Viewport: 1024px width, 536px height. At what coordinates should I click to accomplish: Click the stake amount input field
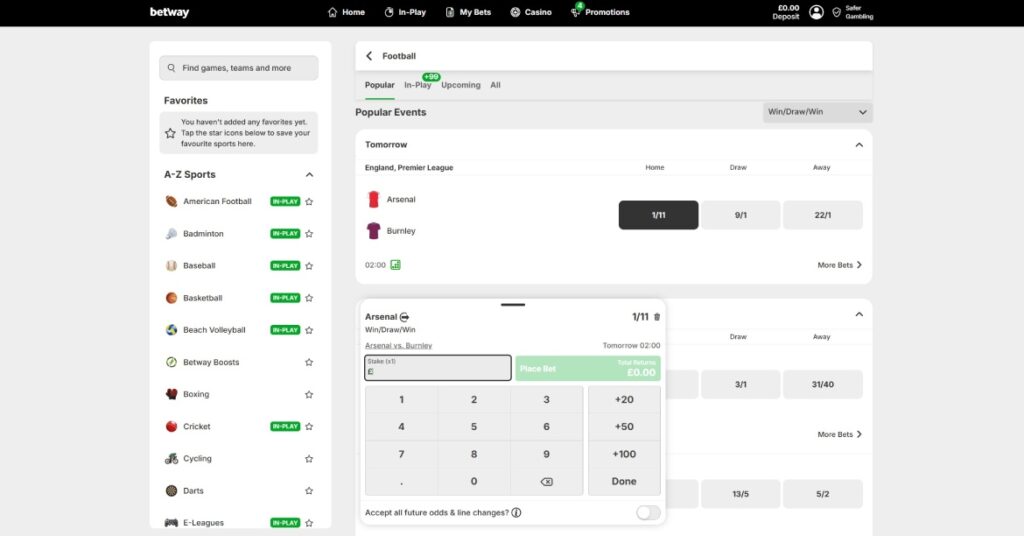click(438, 368)
